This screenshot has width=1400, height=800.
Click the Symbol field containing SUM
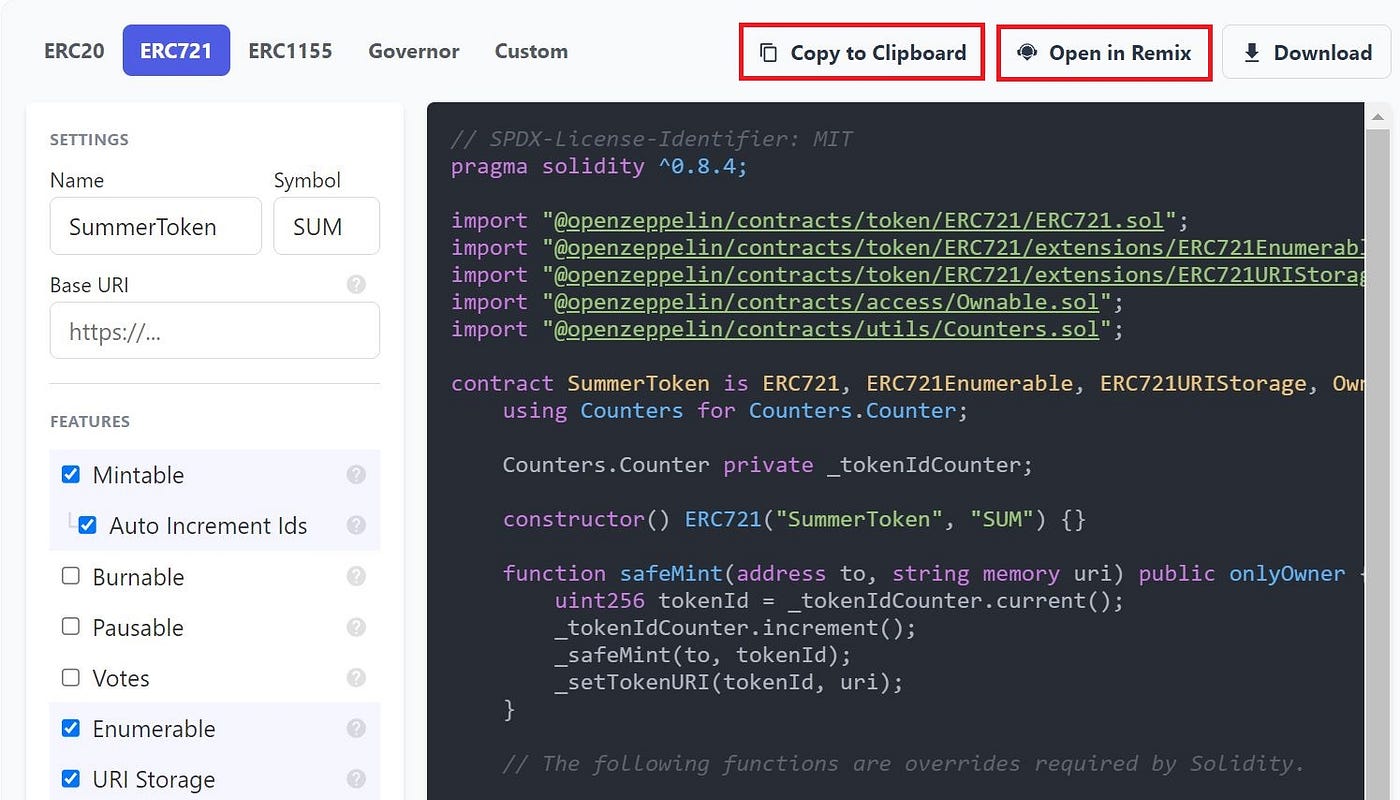coord(327,226)
